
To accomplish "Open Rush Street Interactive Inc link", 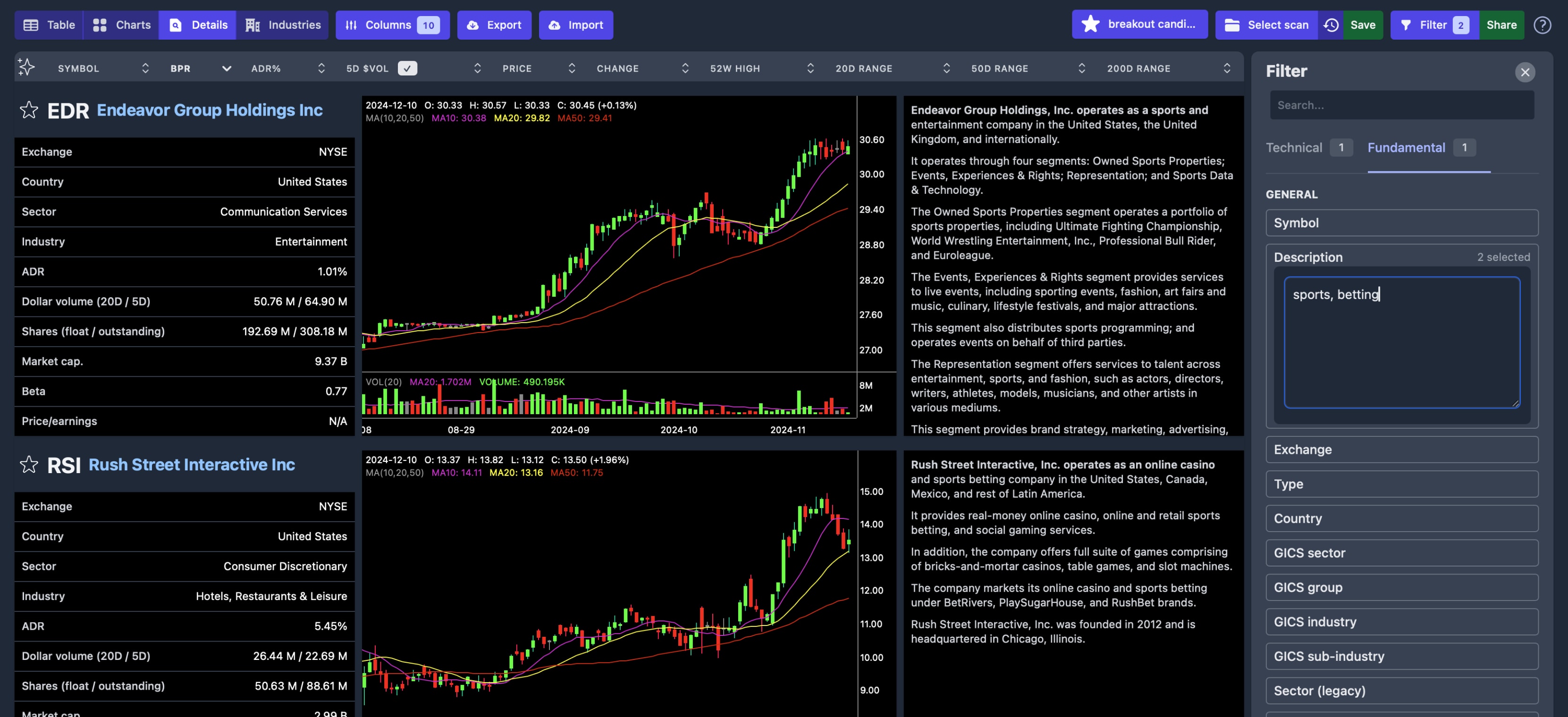I will point(192,465).
